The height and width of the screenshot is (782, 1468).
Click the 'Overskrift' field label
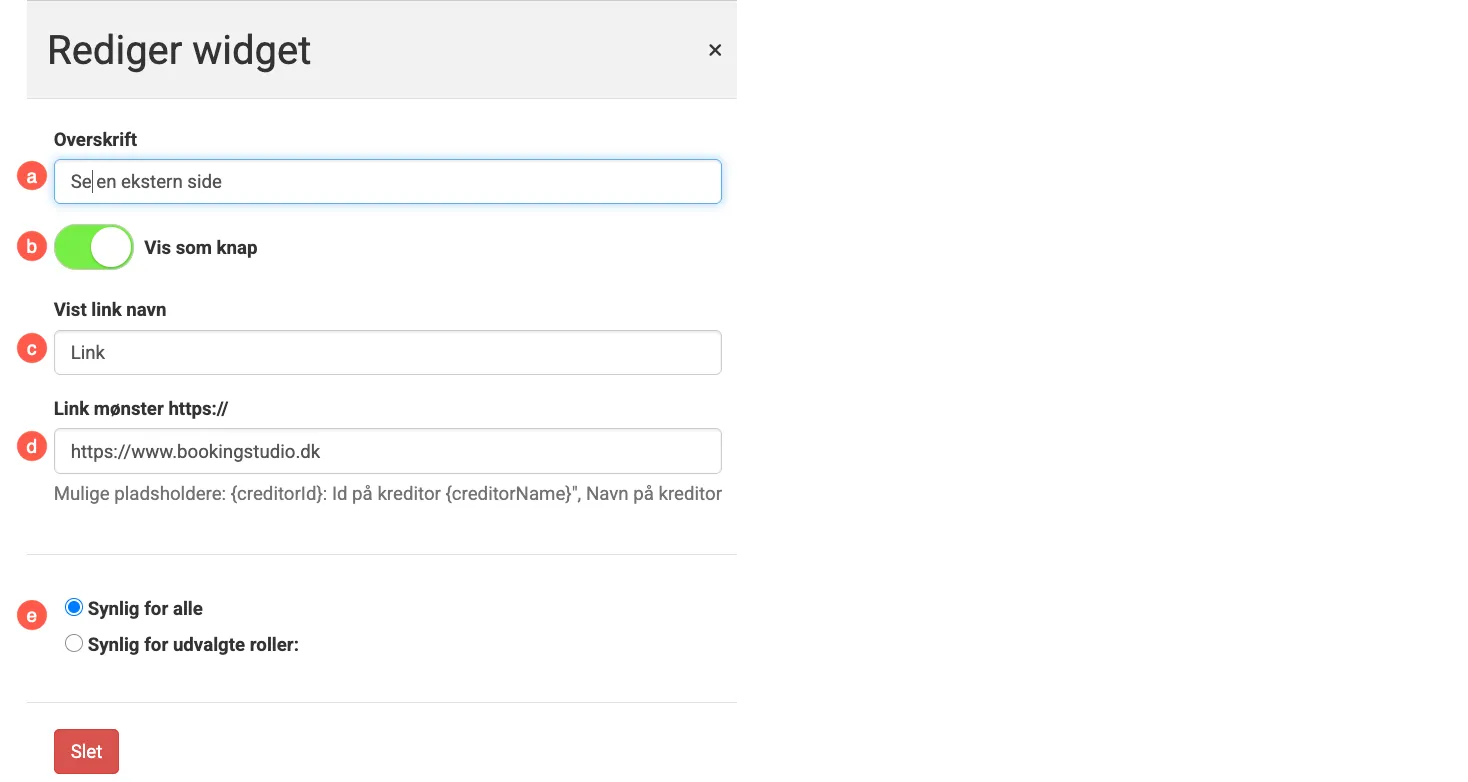(x=95, y=140)
